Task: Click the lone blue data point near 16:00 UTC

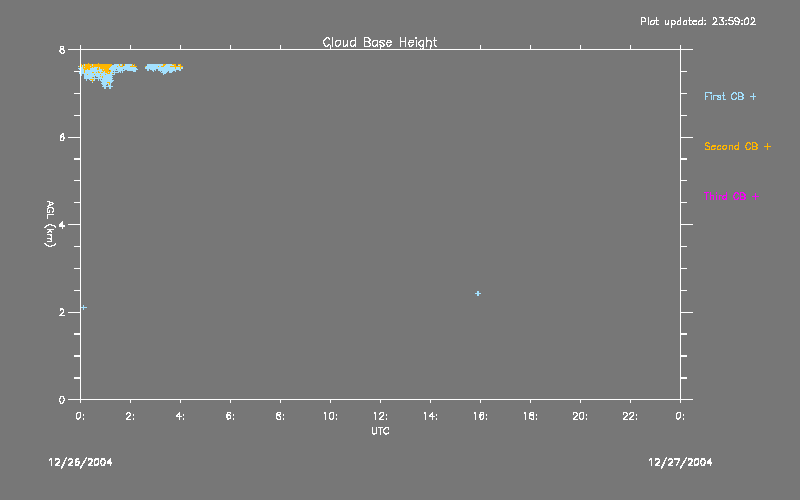Action: click(x=478, y=293)
